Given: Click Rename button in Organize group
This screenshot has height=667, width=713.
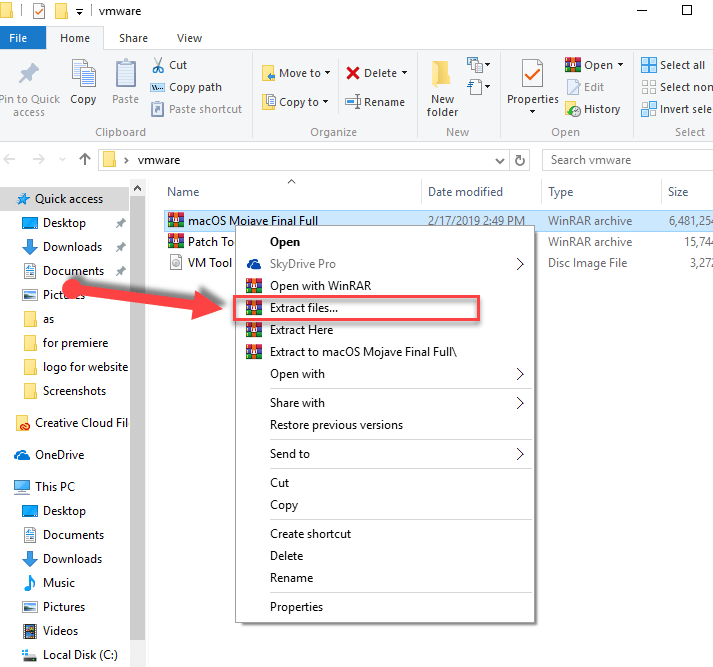Looking at the screenshot, I should (375, 102).
